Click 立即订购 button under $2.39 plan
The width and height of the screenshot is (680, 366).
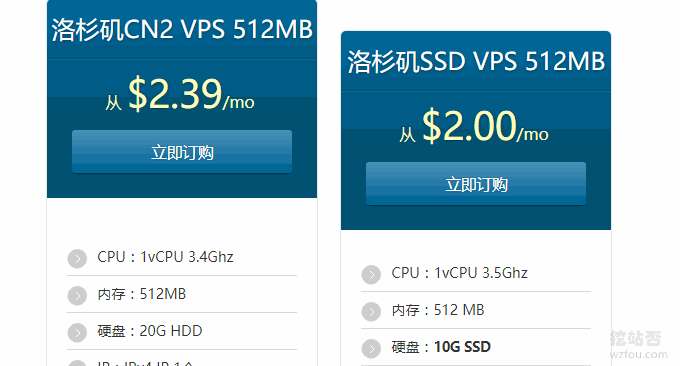coord(182,152)
